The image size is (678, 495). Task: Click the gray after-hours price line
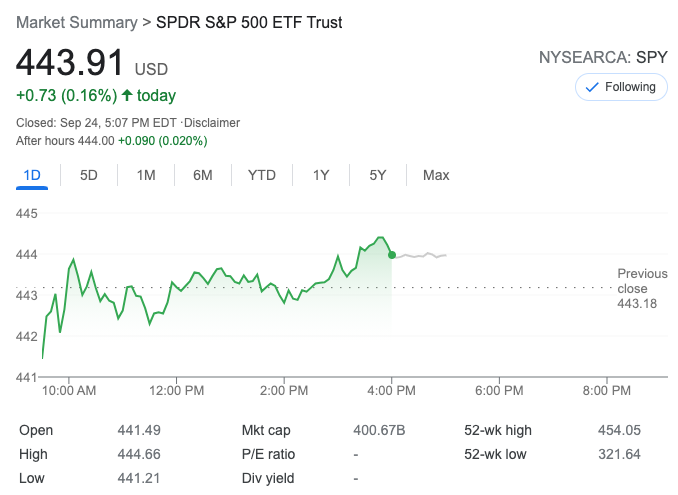[420, 255]
